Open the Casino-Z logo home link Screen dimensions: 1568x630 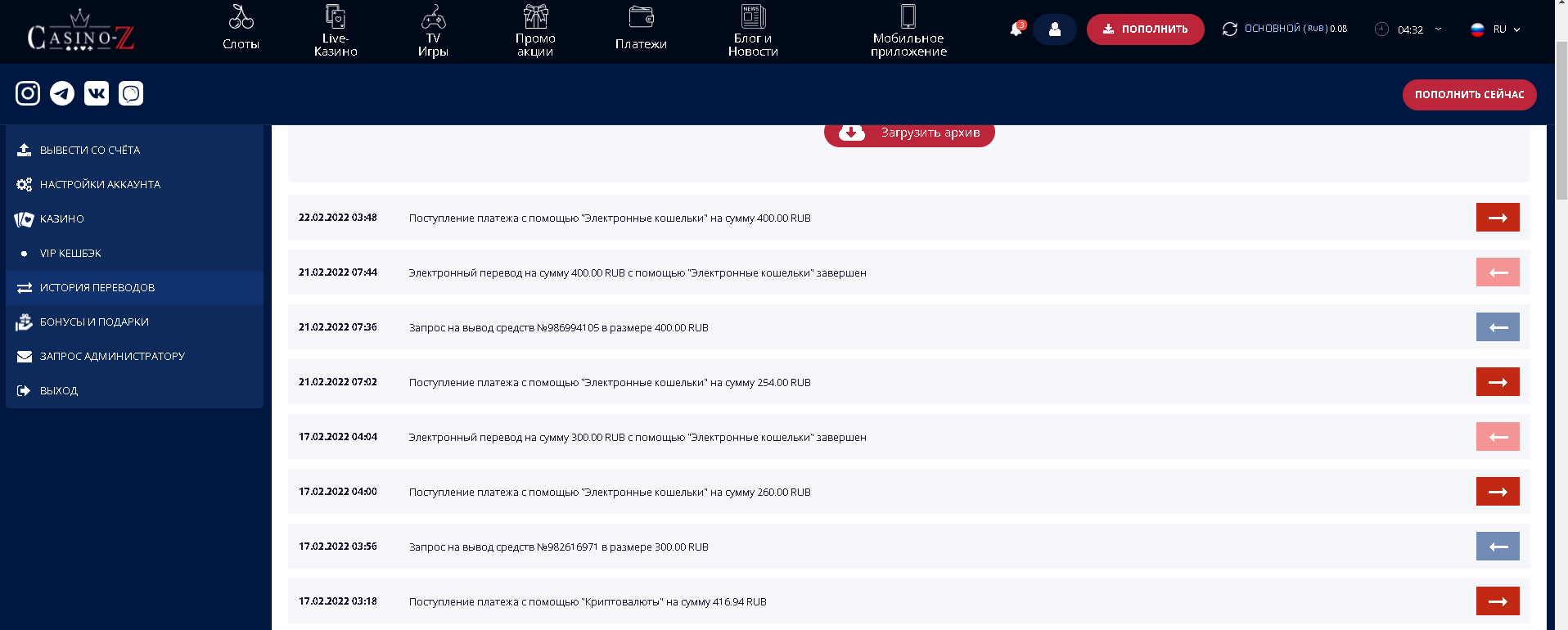(x=80, y=31)
